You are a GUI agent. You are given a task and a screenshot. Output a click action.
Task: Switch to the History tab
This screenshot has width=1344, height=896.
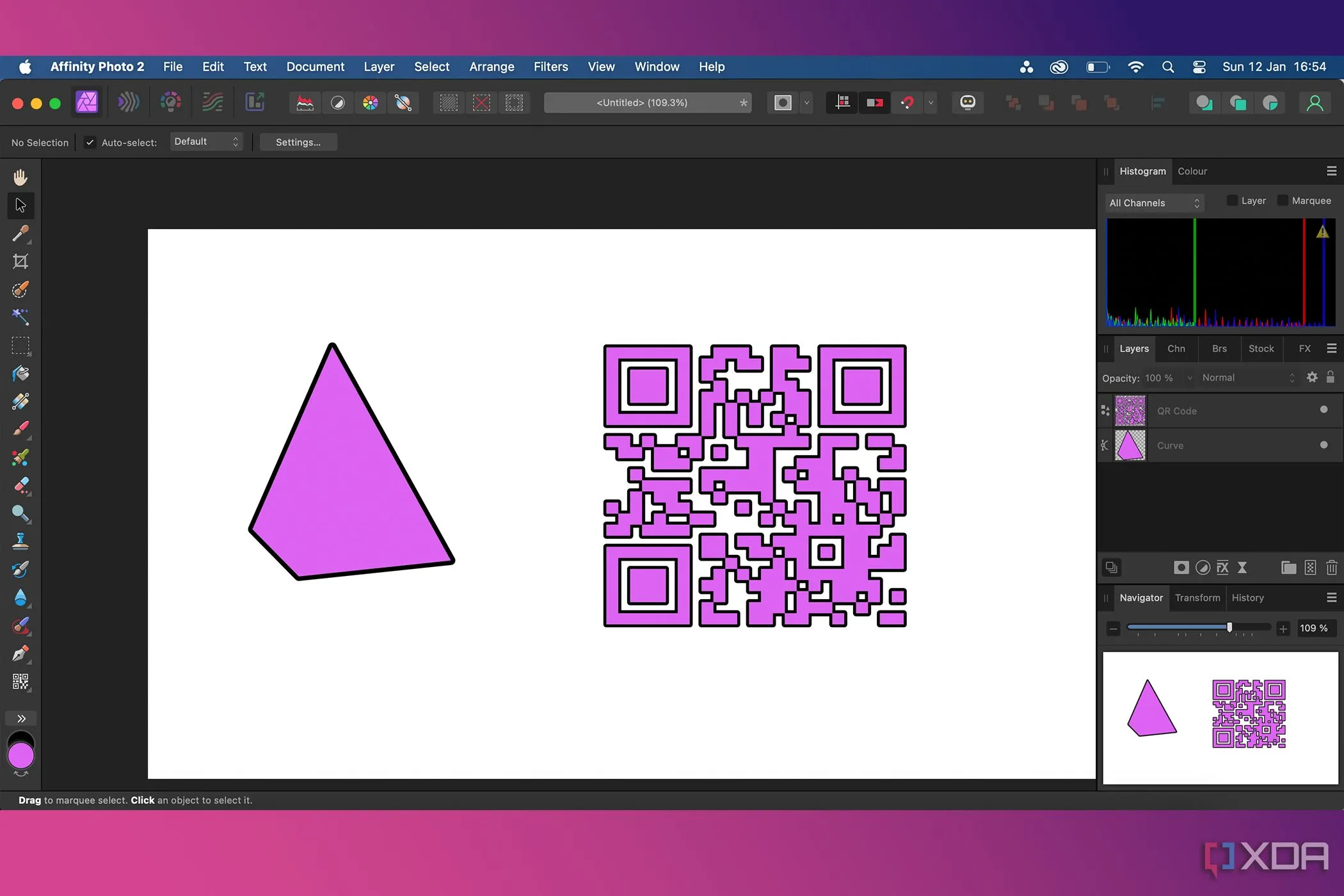pyautogui.click(x=1247, y=598)
